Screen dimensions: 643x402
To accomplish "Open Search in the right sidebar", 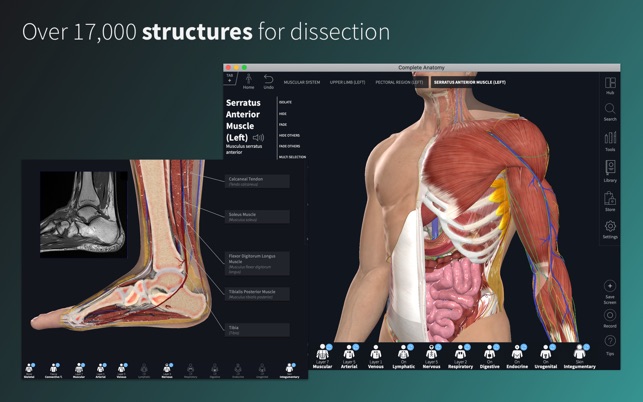I will [x=610, y=111].
